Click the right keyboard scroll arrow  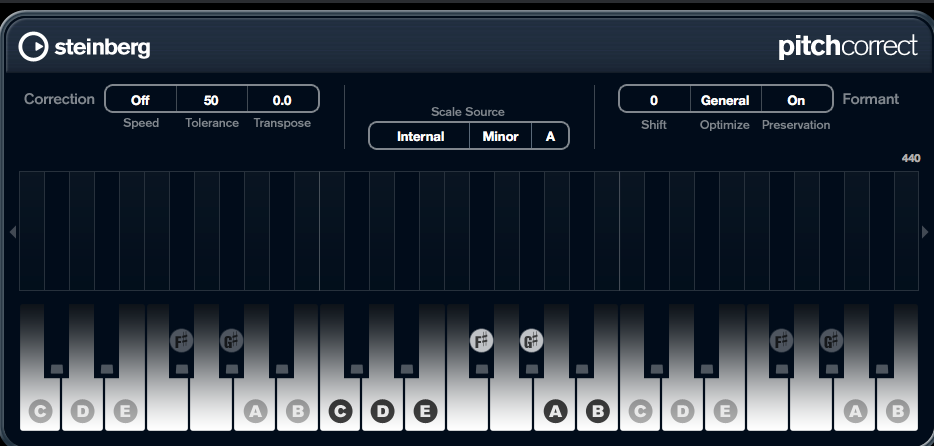(x=925, y=232)
